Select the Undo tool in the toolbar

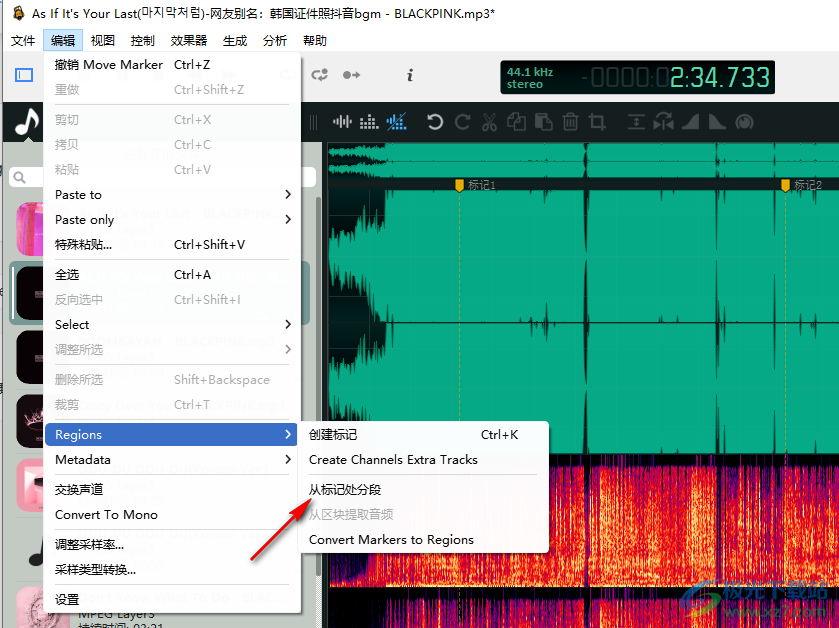coord(434,121)
